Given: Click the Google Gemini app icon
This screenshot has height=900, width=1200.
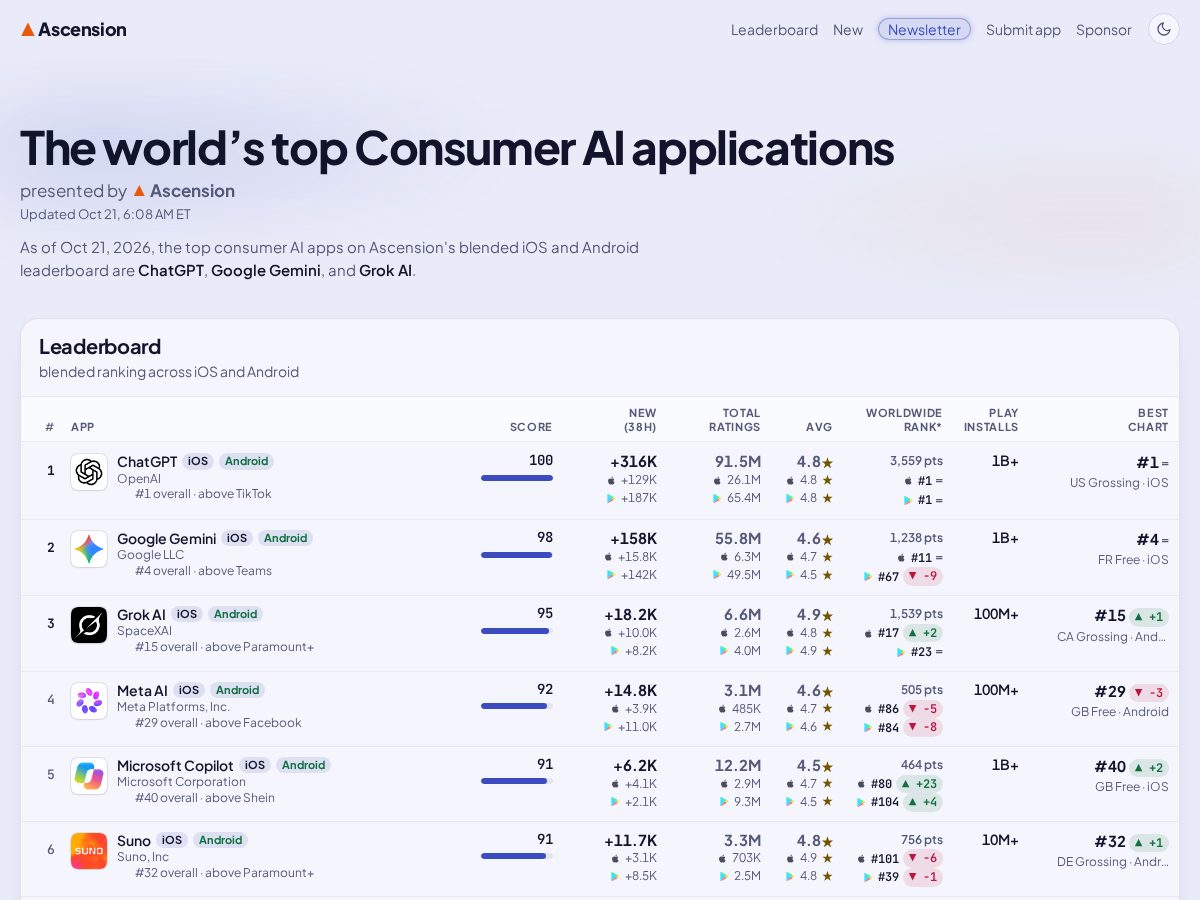Looking at the screenshot, I should coord(89,549).
